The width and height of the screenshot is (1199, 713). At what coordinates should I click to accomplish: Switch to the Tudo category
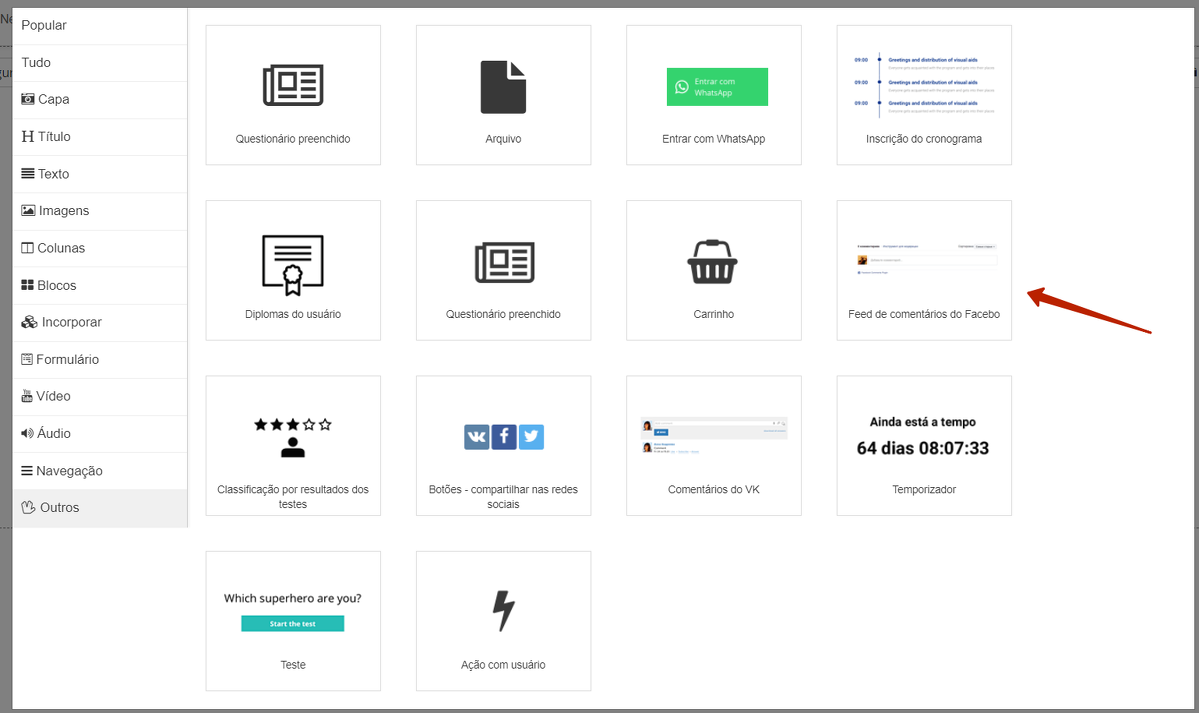pyautogui.click(x=36, y=62)
